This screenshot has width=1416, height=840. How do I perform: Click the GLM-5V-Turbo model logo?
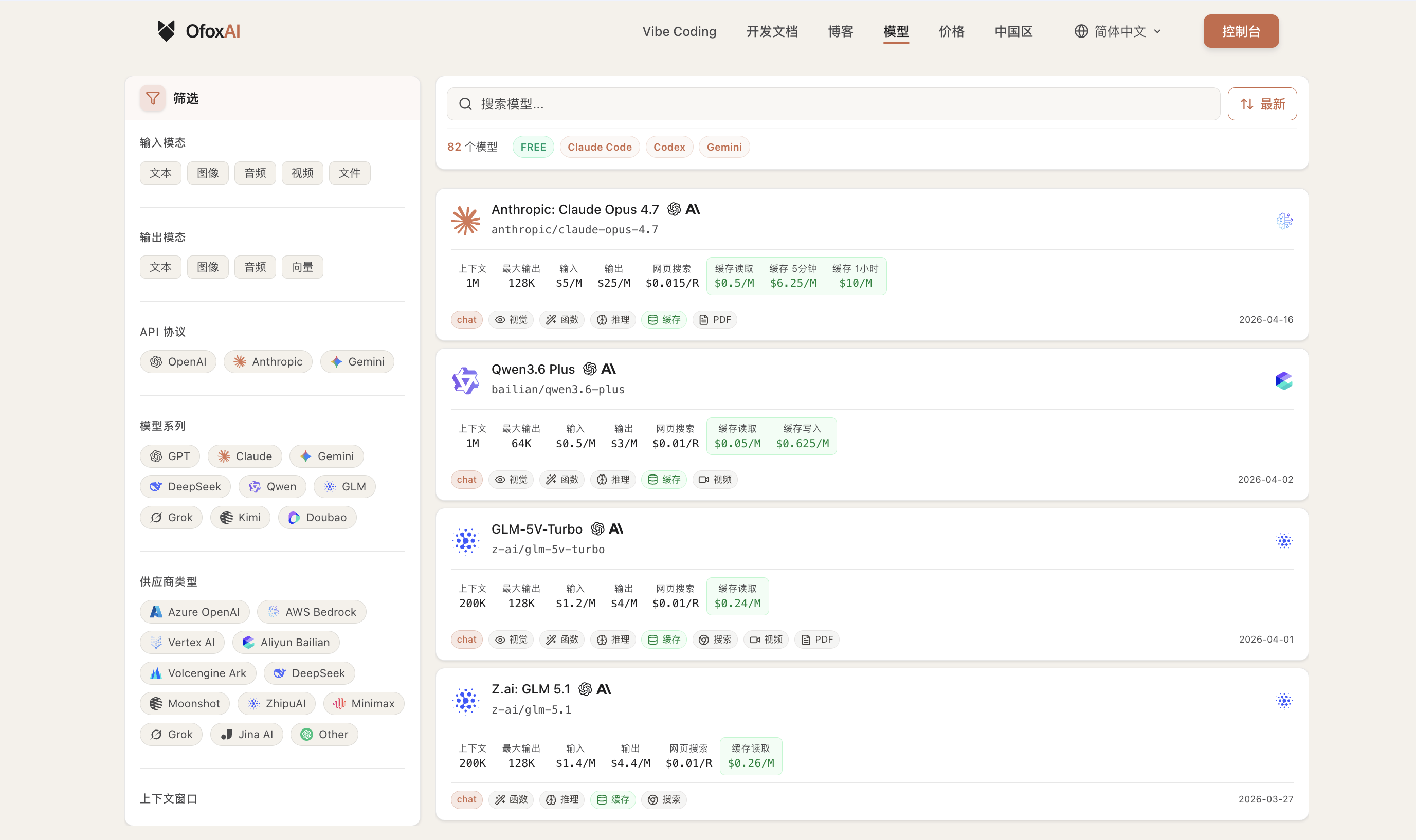(465, 541)
